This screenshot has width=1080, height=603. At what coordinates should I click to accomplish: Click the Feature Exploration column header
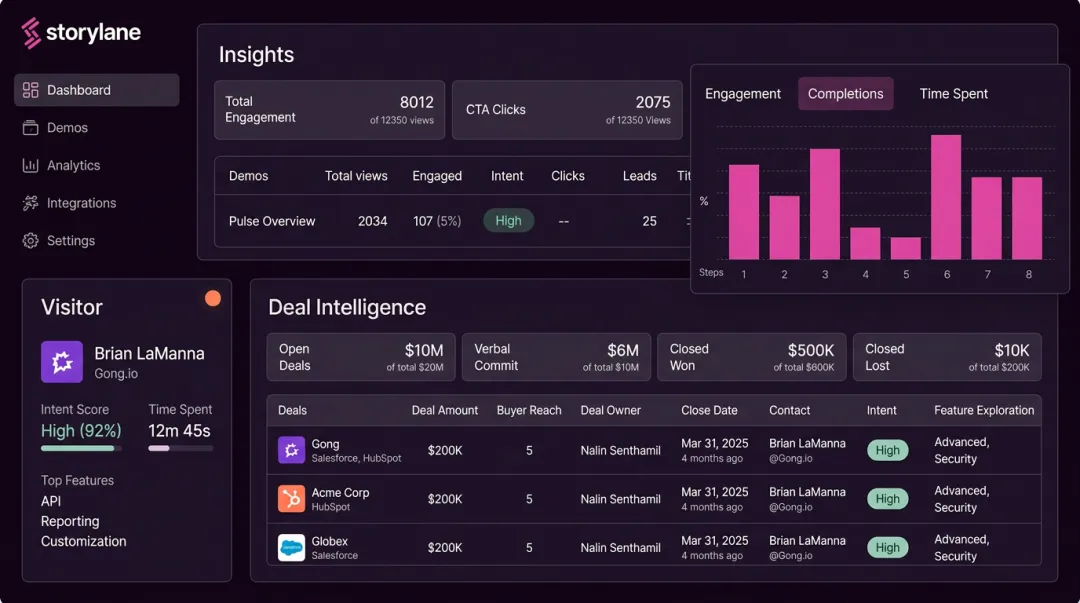(x=984, y=410)
